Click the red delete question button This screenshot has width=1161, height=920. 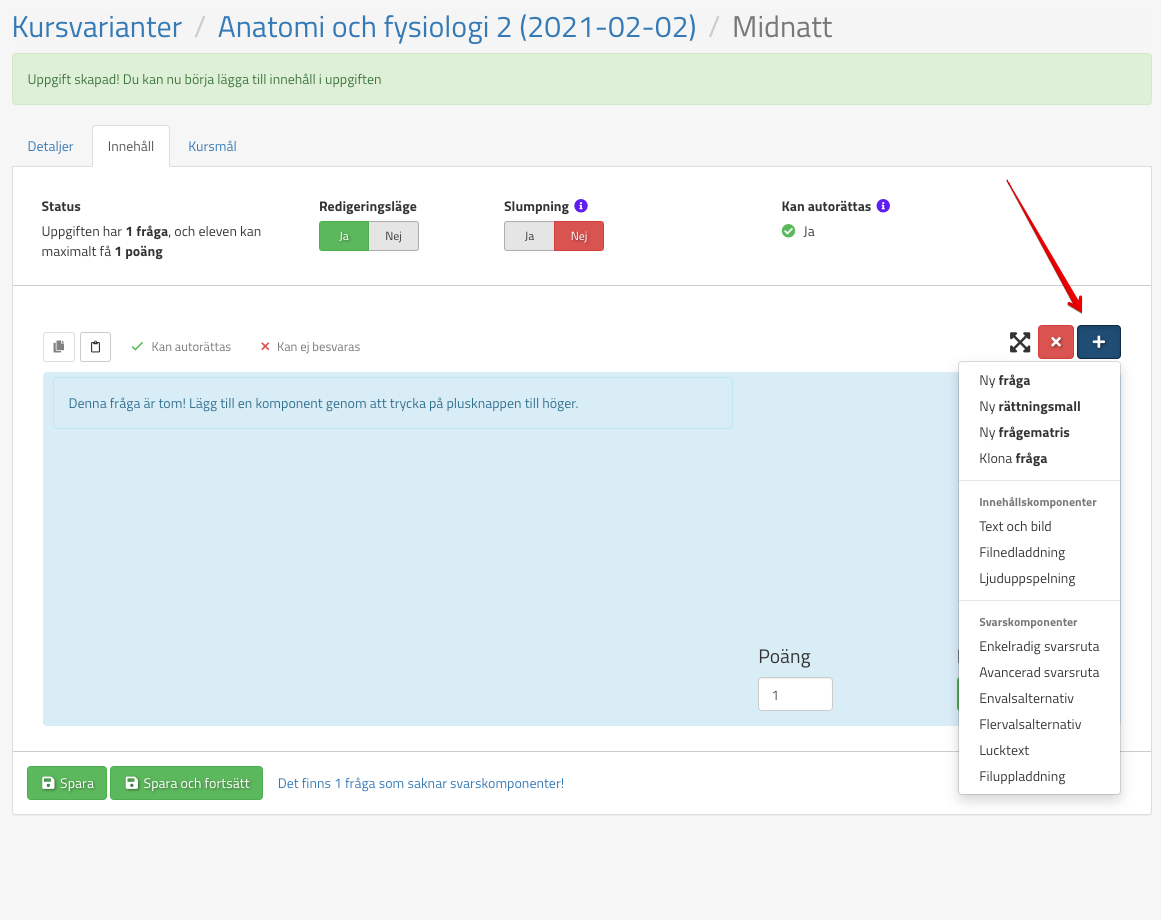coord(1055,342)
